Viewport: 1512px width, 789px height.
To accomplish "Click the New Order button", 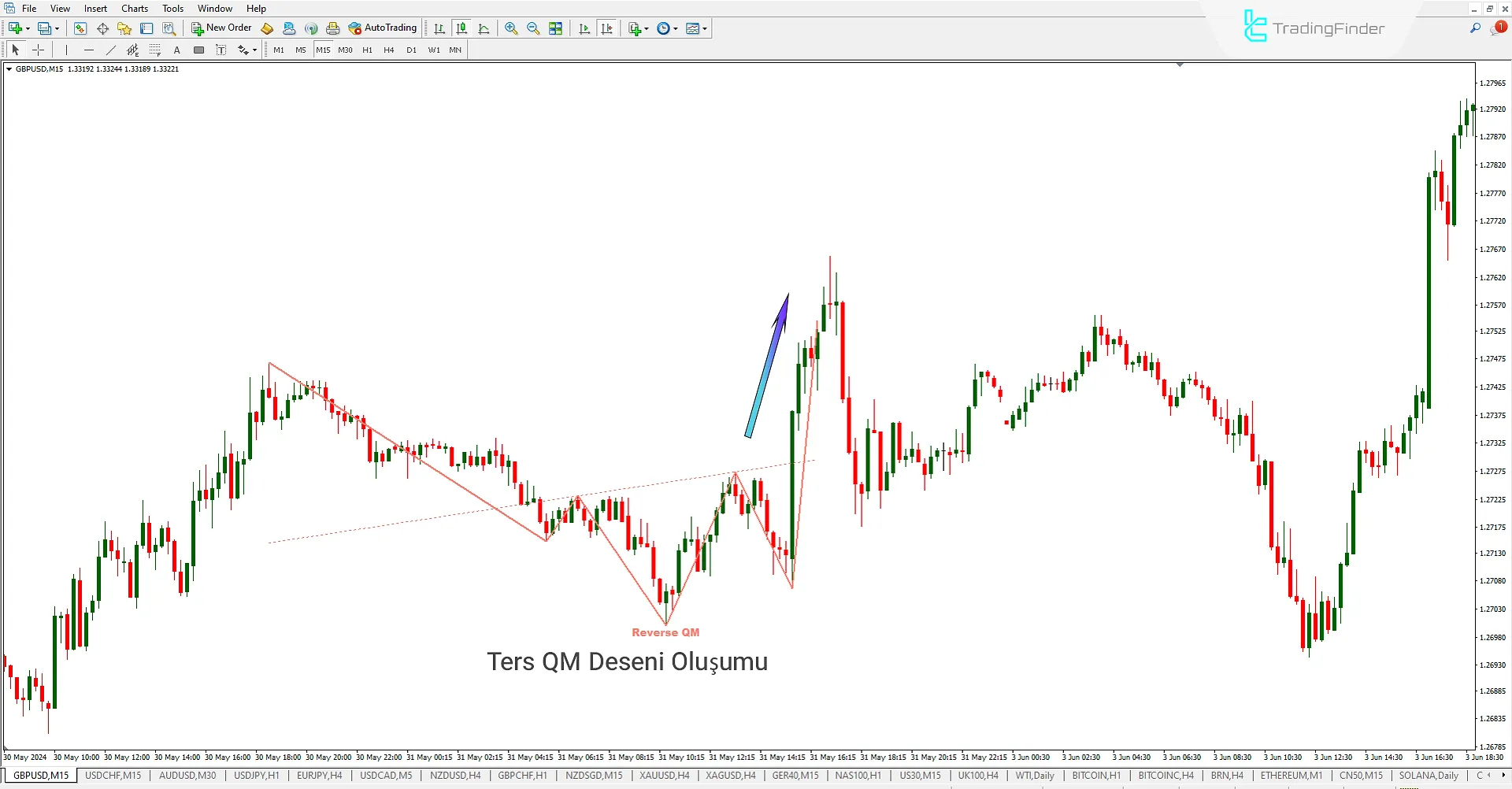I will click(221, 28).
